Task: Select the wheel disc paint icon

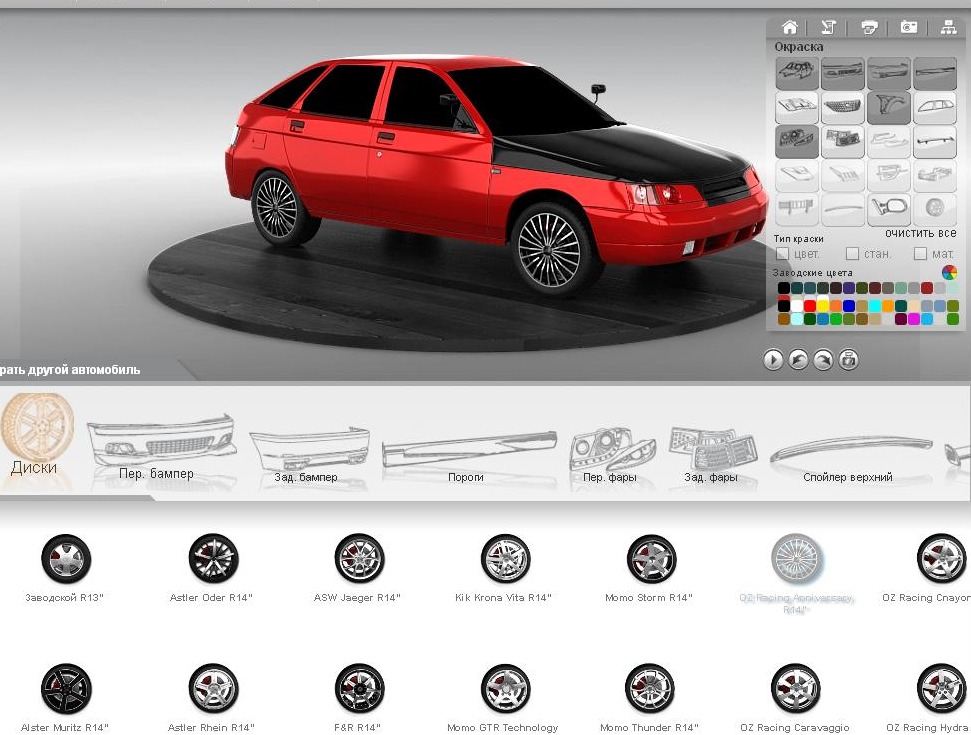Action: tap(934, 209)
